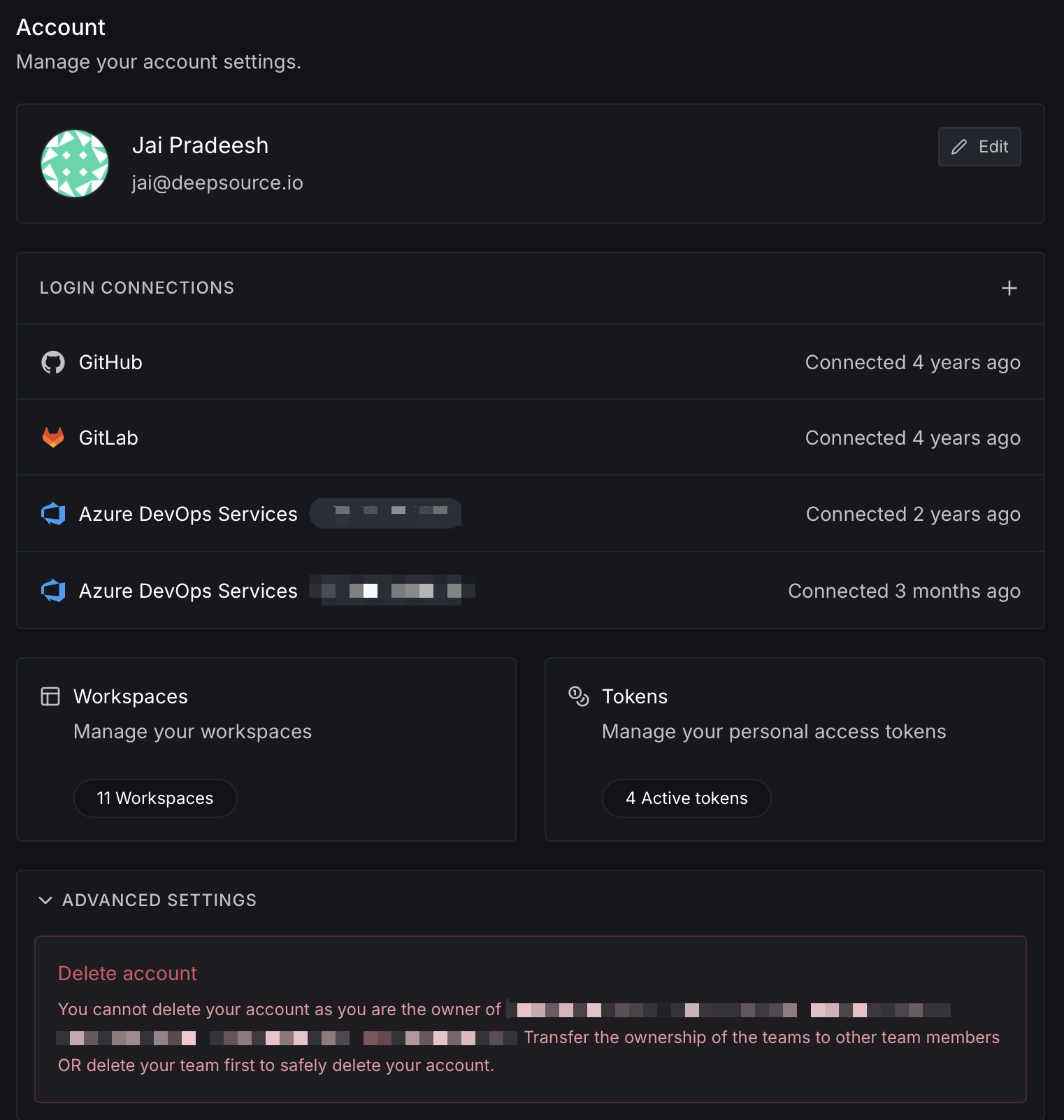Click the Tokens coins icon
The image size is (1064, 1120).
tap(579, 696)
